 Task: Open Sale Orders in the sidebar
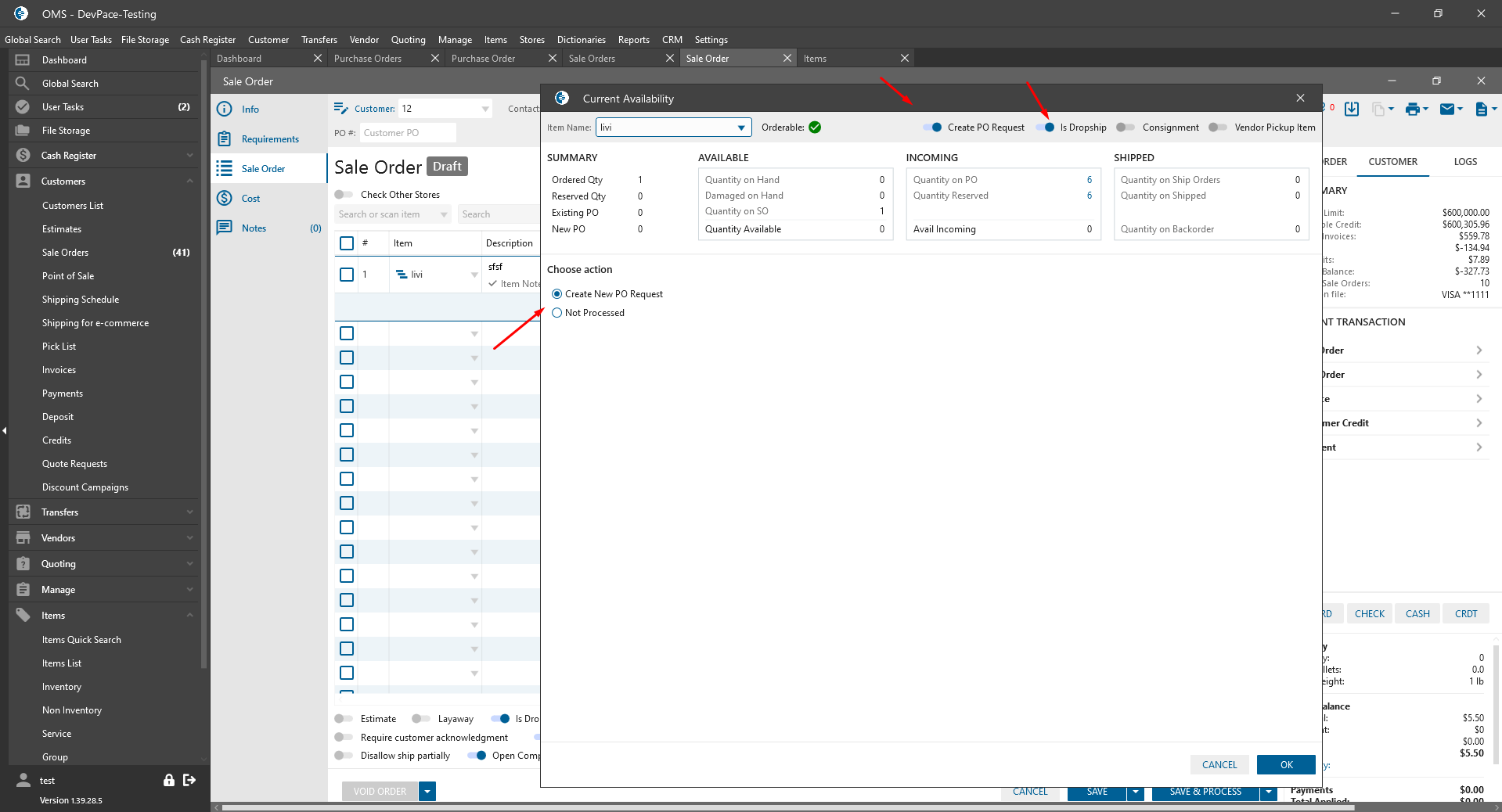pos(65,253)
